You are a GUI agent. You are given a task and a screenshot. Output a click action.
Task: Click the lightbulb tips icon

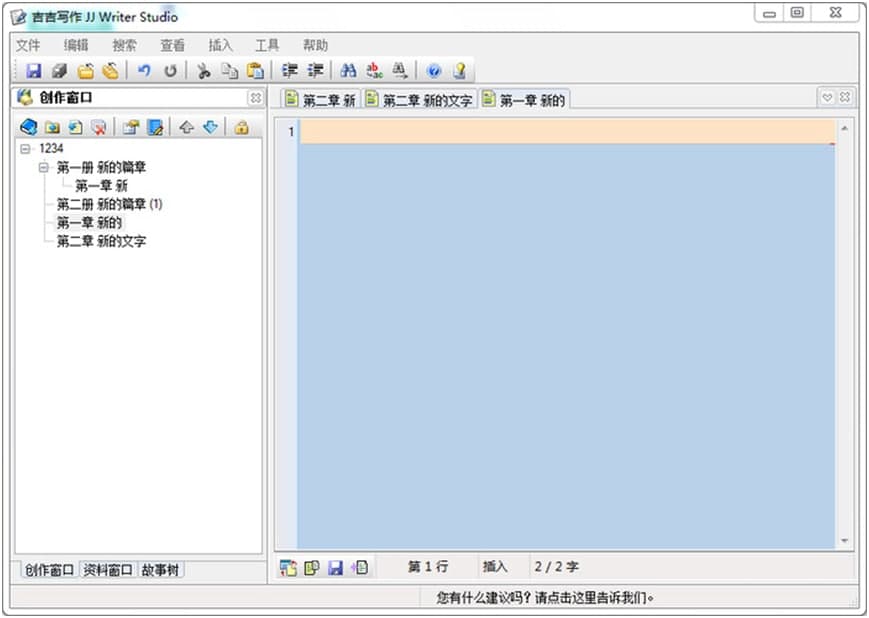point(459,71)
